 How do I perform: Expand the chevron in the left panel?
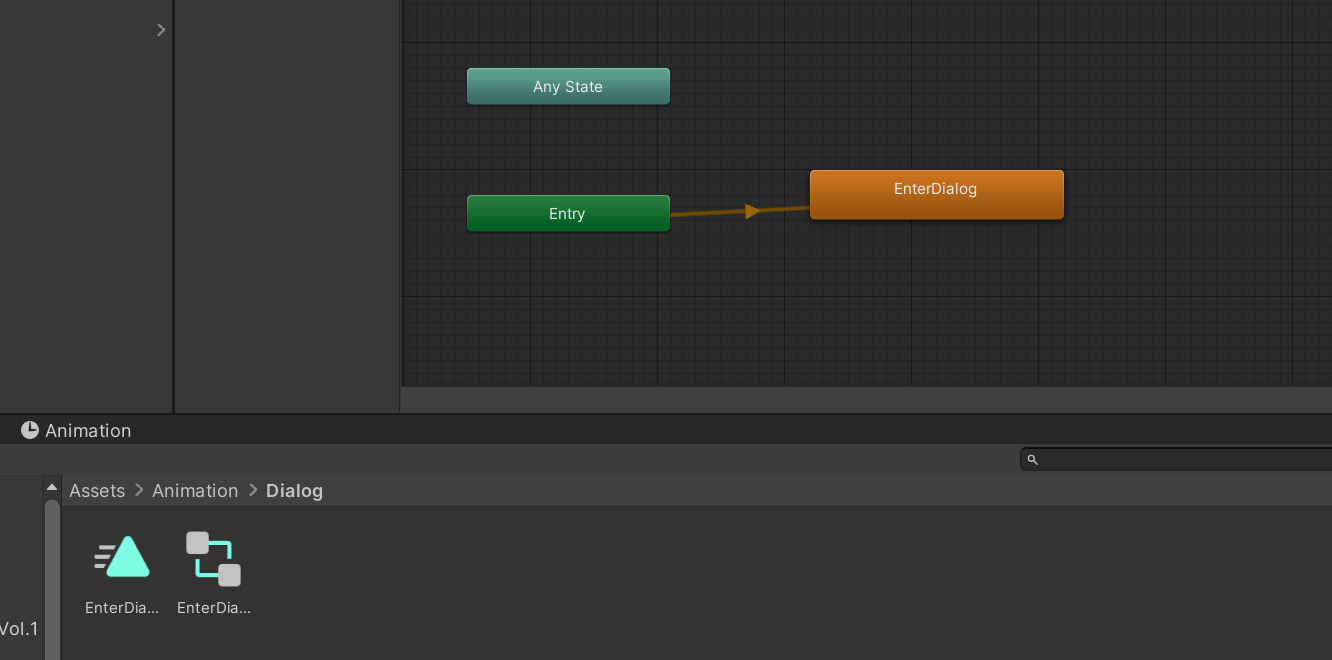click(x=161, y=30)
